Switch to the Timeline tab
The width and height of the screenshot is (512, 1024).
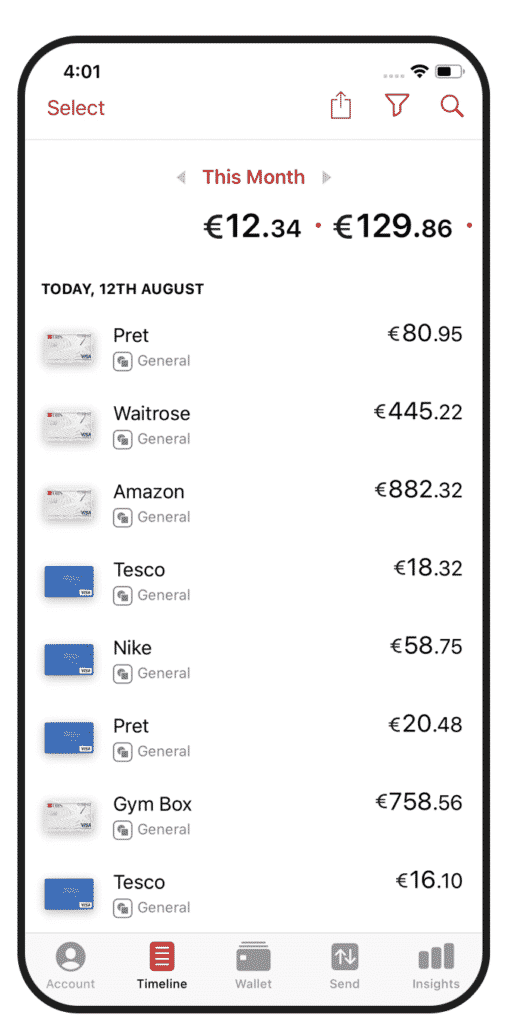161,965
